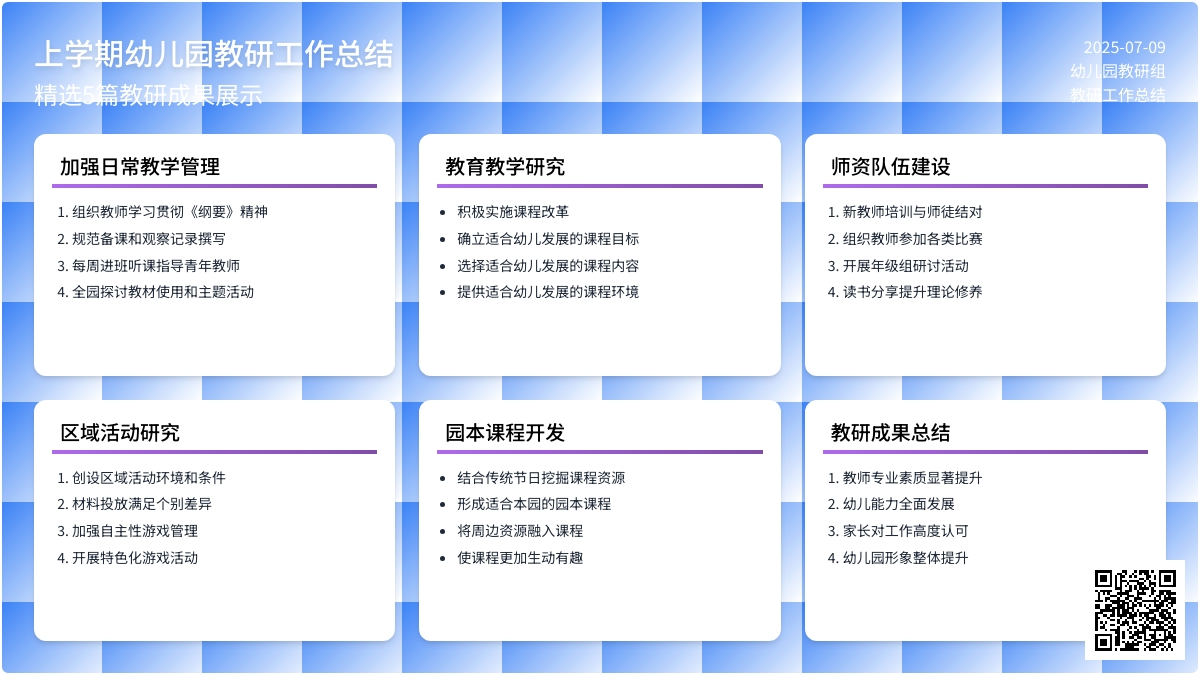Click item 每周进班听课指导青年教师
1200x675 pixels.
(x=156, y=266)
